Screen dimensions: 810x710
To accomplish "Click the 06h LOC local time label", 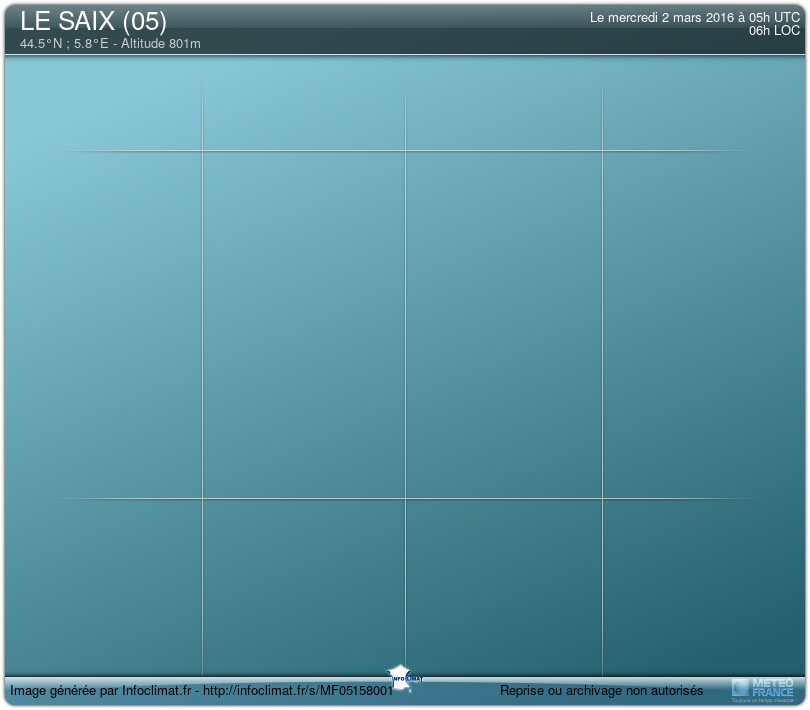I will (x=774, y=31).
